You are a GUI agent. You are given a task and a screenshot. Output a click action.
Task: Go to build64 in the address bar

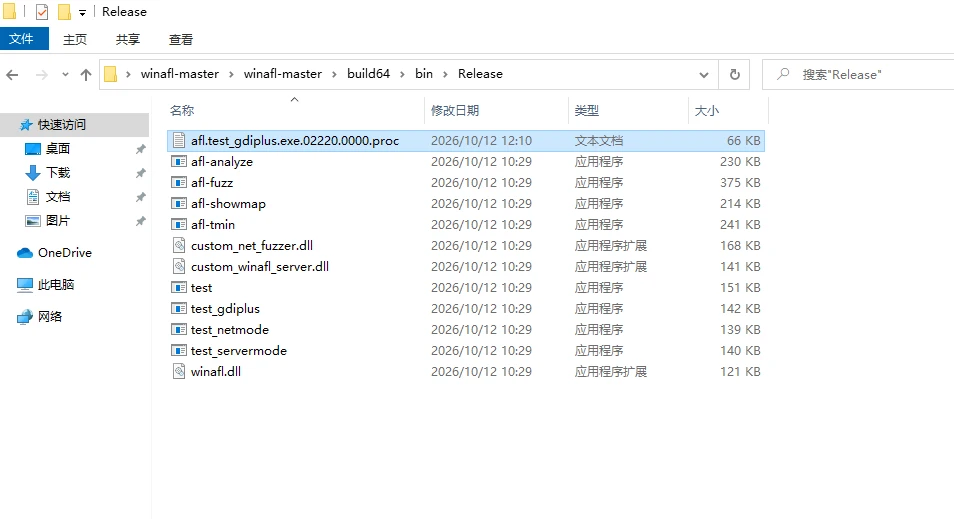click(x=368, y=74)
